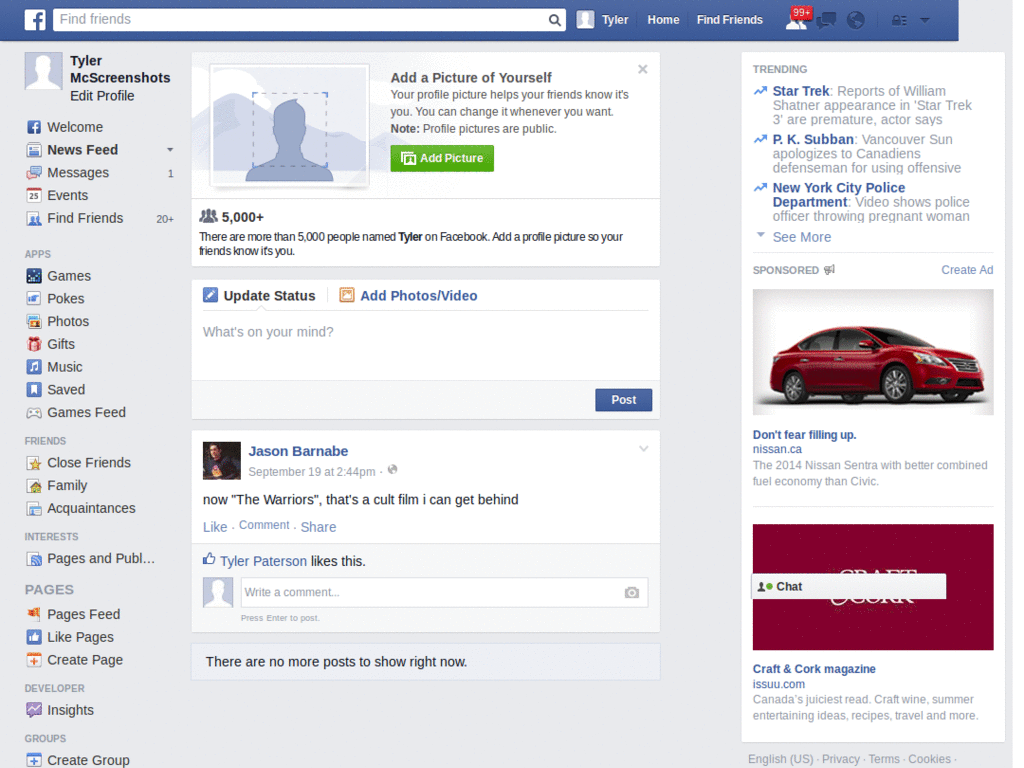Click Don't fear filling up ad link

[804, 435]
